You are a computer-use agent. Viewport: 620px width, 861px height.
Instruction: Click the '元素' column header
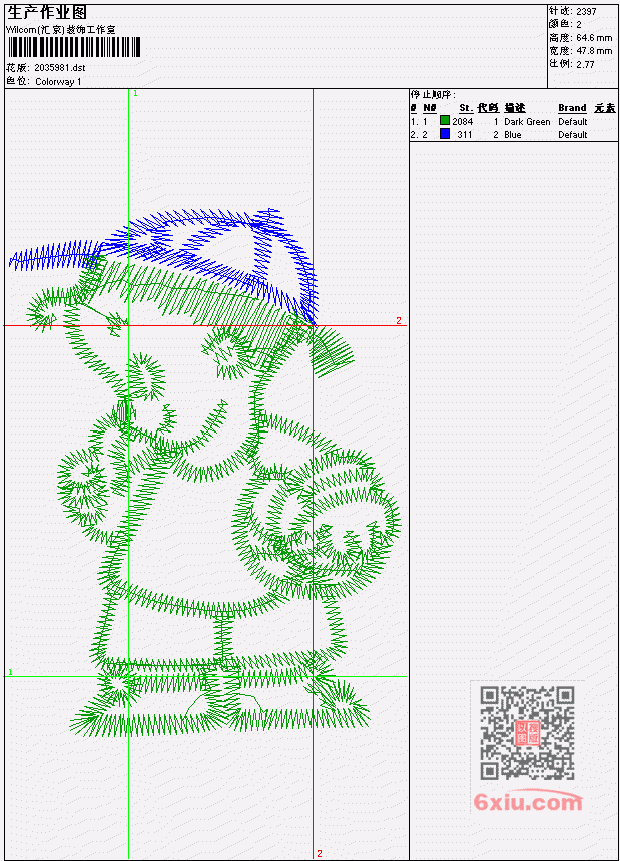coord(605,108)
